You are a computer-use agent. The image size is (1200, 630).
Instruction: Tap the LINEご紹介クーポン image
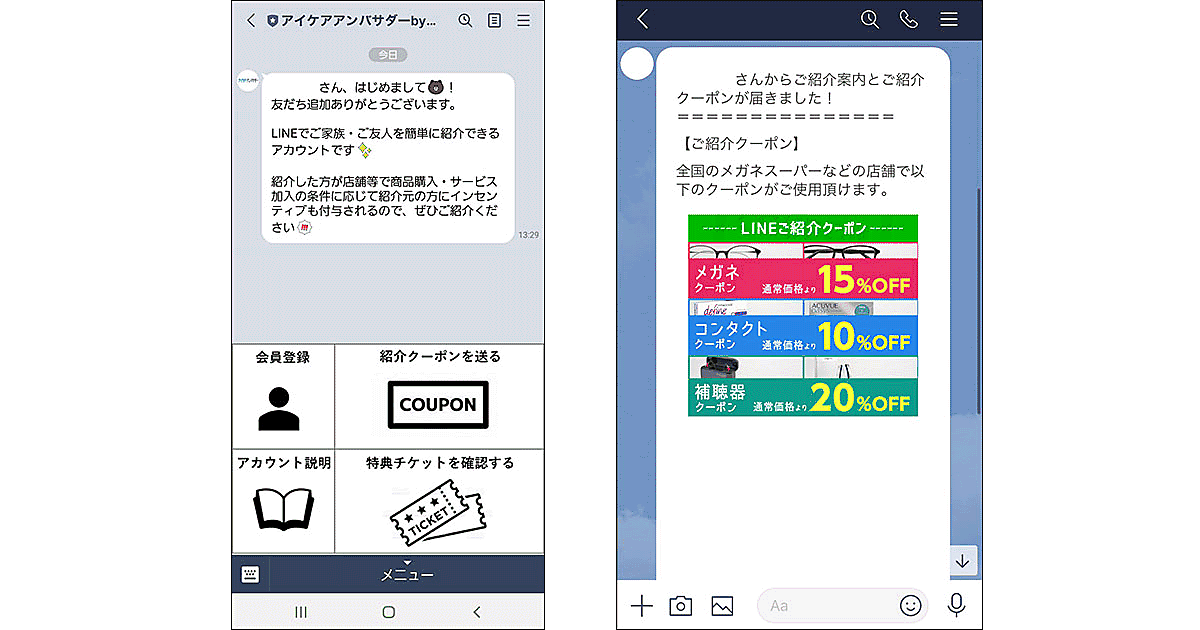[x=803, y=315]
